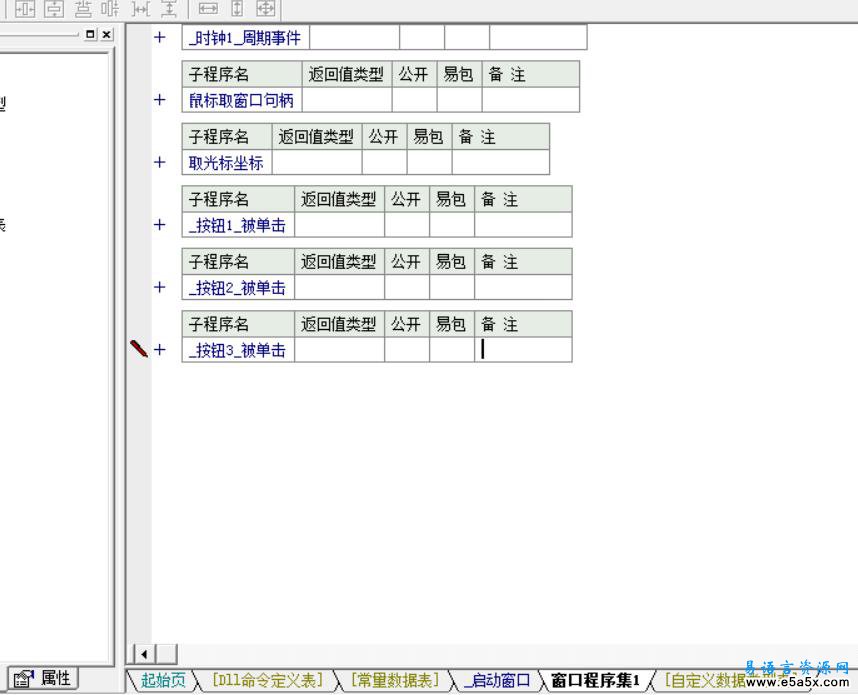
Task: Open the [常量数据表] tab
Action: coord(395,680)
